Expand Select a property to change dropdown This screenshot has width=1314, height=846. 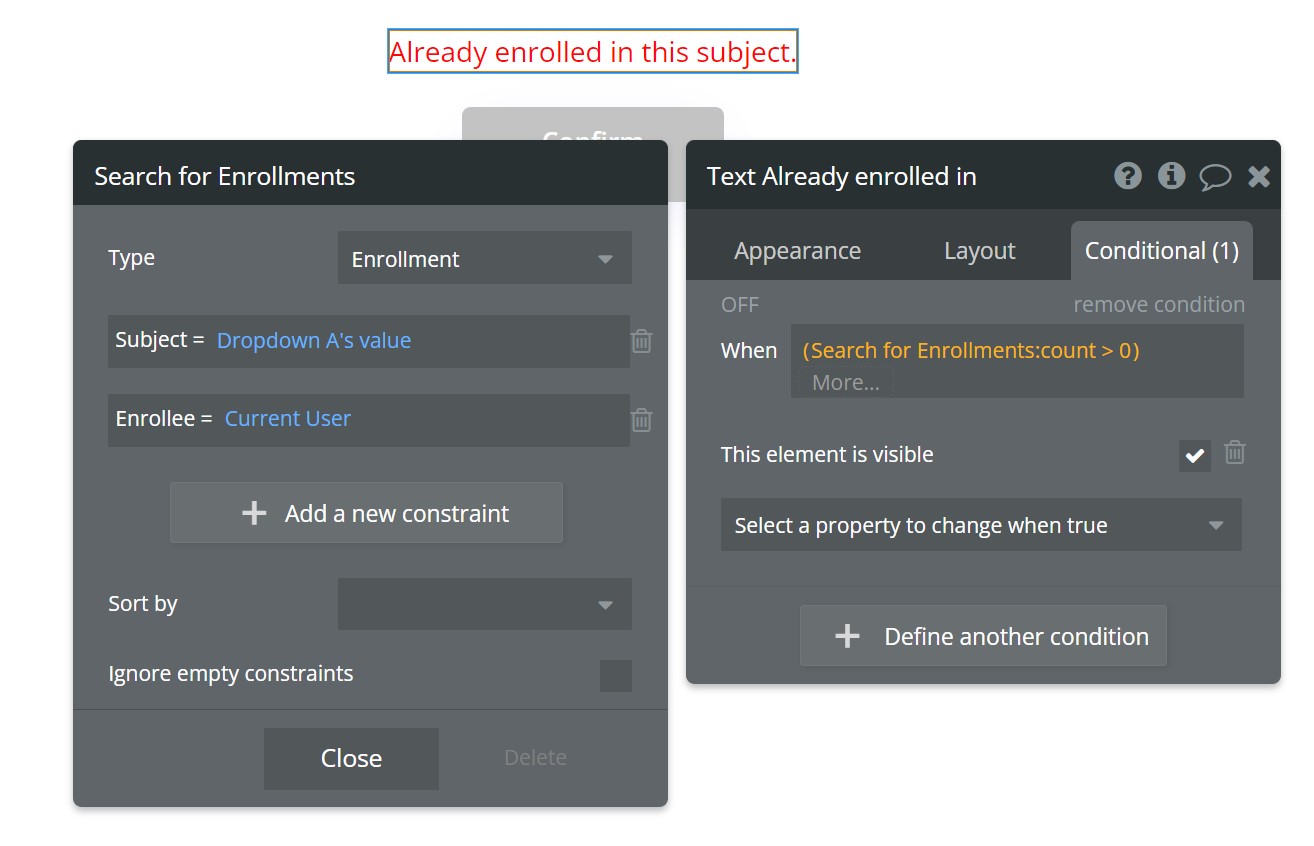click(x=981, y=525)
